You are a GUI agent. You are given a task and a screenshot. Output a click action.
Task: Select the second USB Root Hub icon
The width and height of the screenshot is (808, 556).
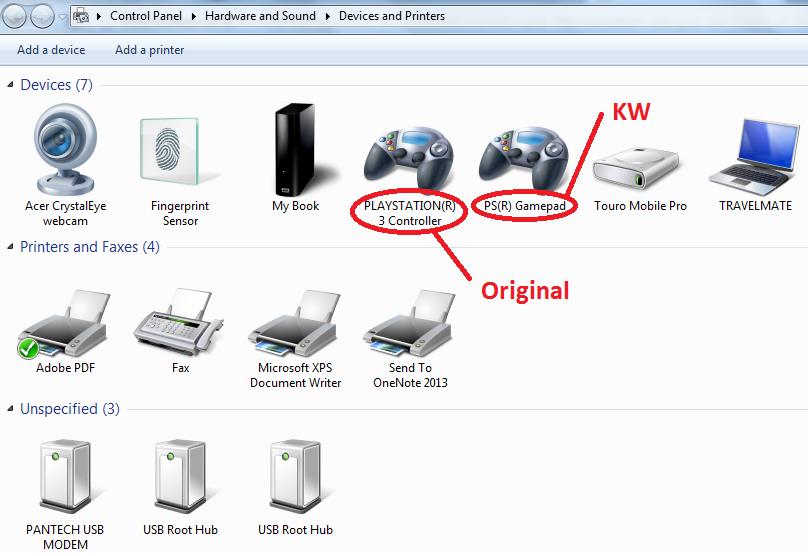295,476
